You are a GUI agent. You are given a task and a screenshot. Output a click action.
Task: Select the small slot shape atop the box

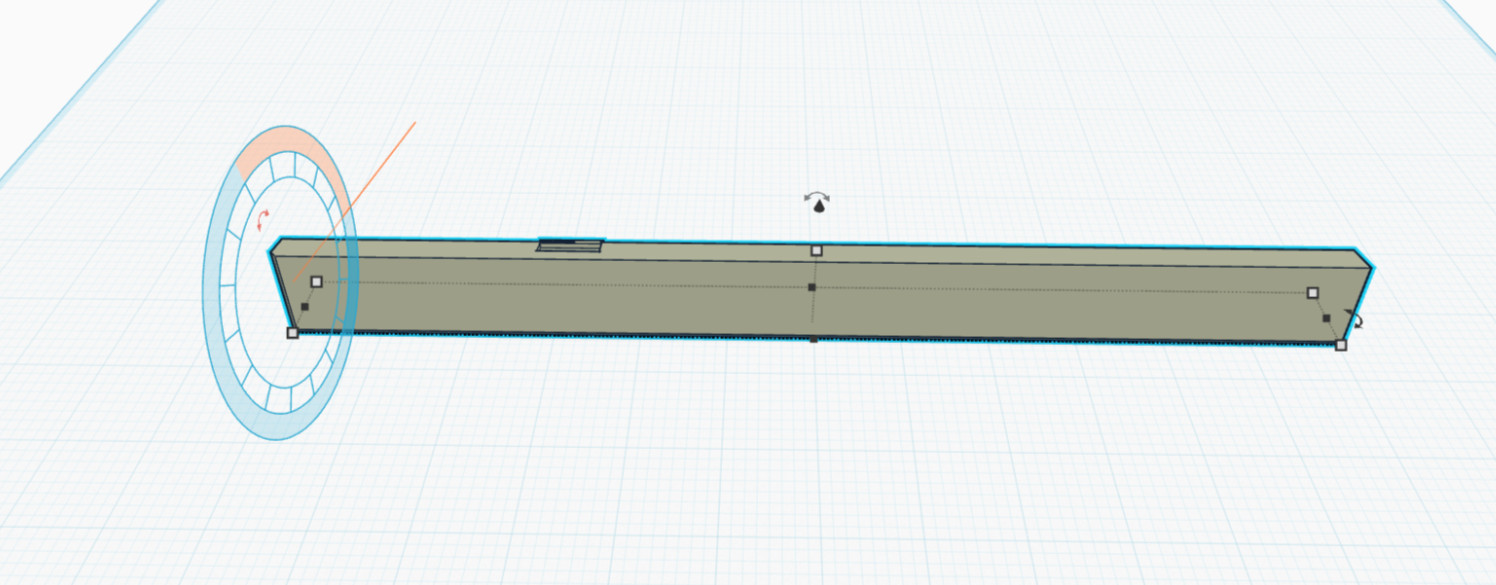571,245
